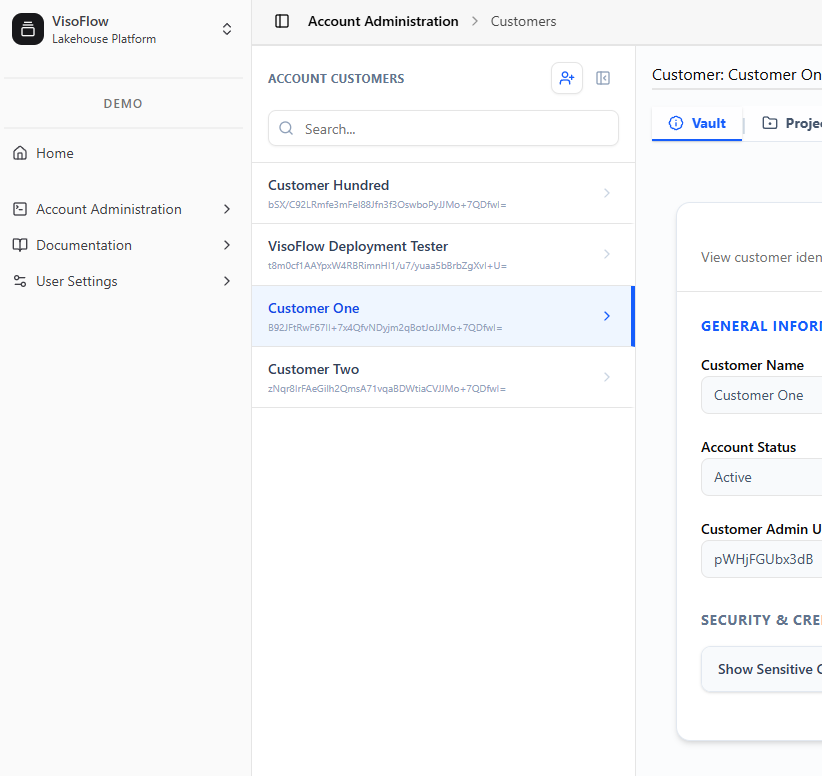Click the Documentation book icon
Viewport: 822px width, 776px height.
tap(20, 245)
